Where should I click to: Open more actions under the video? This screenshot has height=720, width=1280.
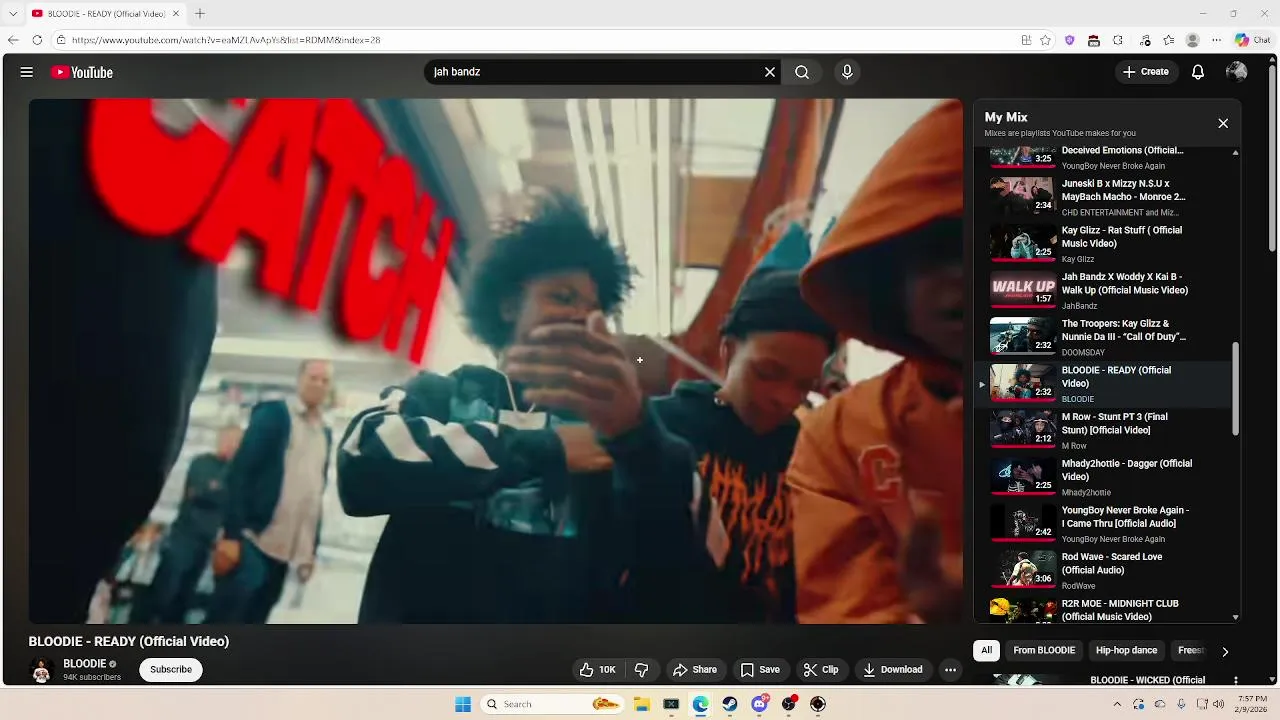(951, 670)
